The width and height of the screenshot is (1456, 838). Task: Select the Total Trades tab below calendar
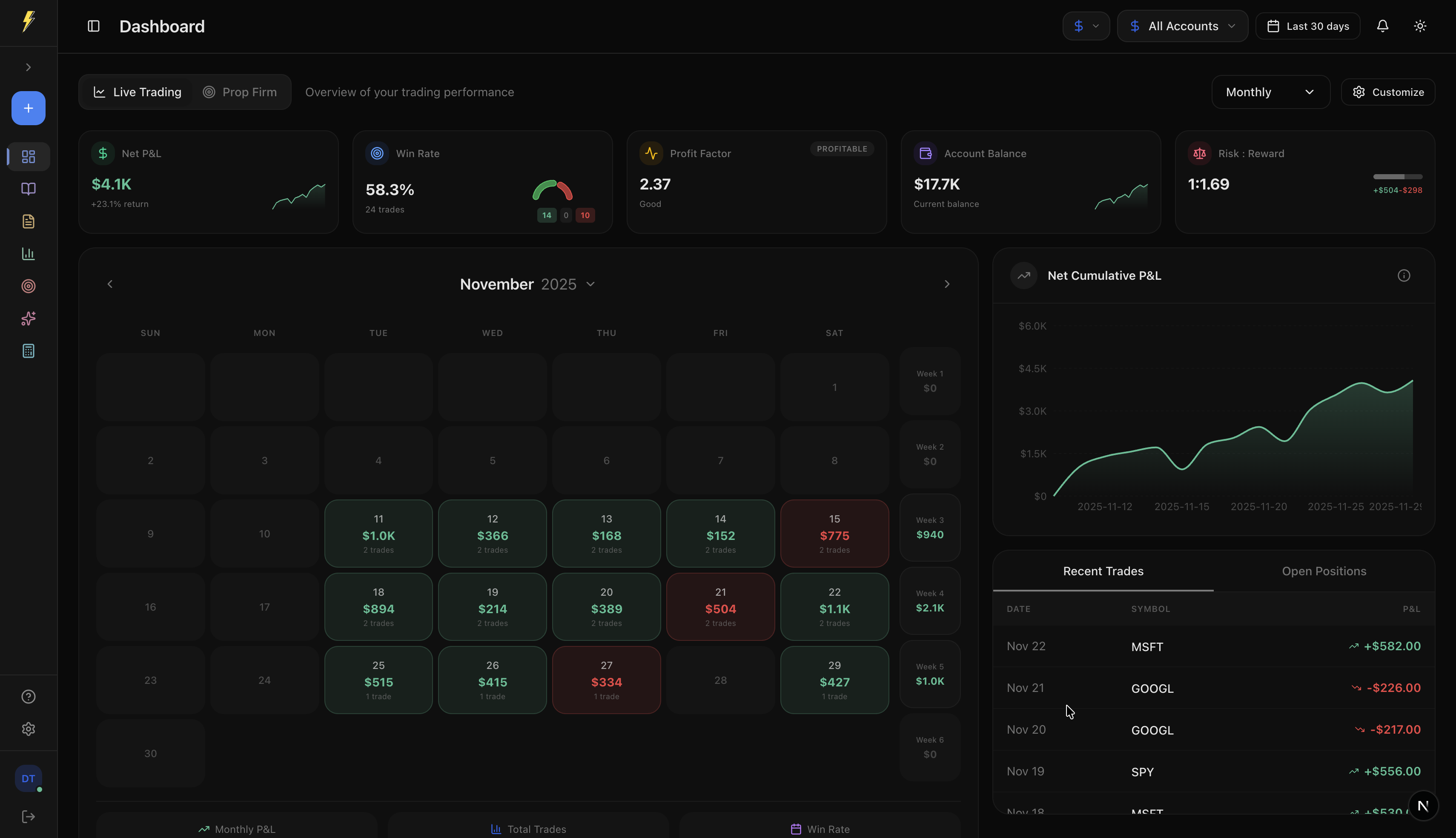pyautogui.click(x=528, y=829)
